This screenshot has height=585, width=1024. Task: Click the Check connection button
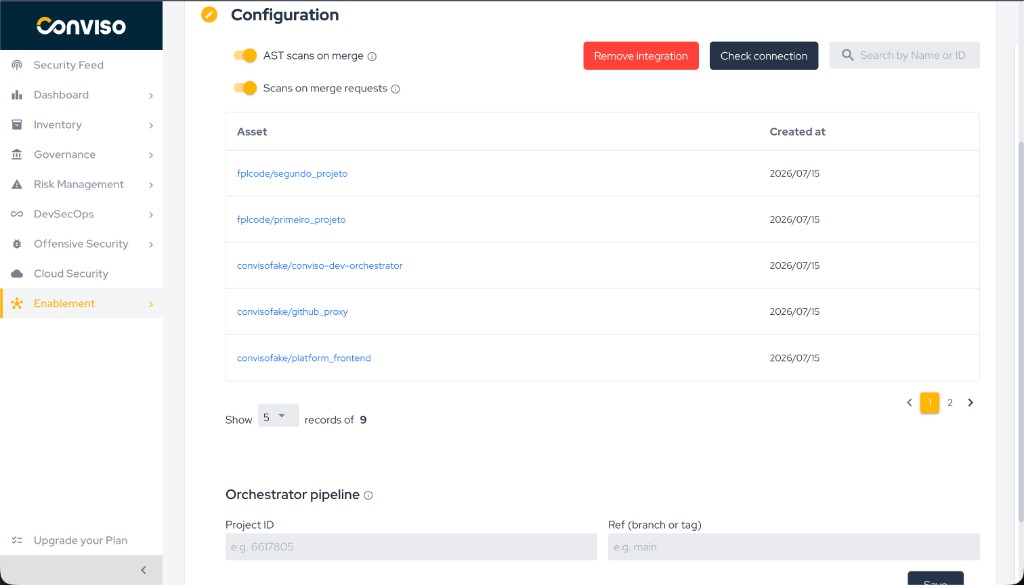763,56
